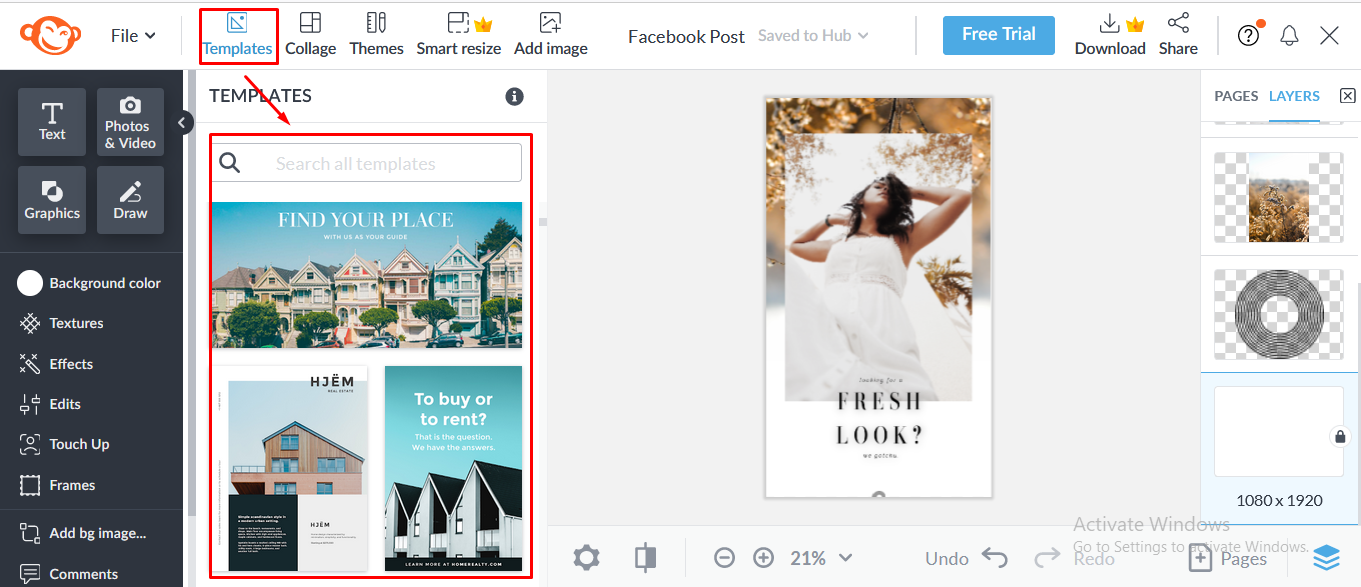Undo the last action
The height and width of the screenshot is (587, 1361).
pos(963,557)
